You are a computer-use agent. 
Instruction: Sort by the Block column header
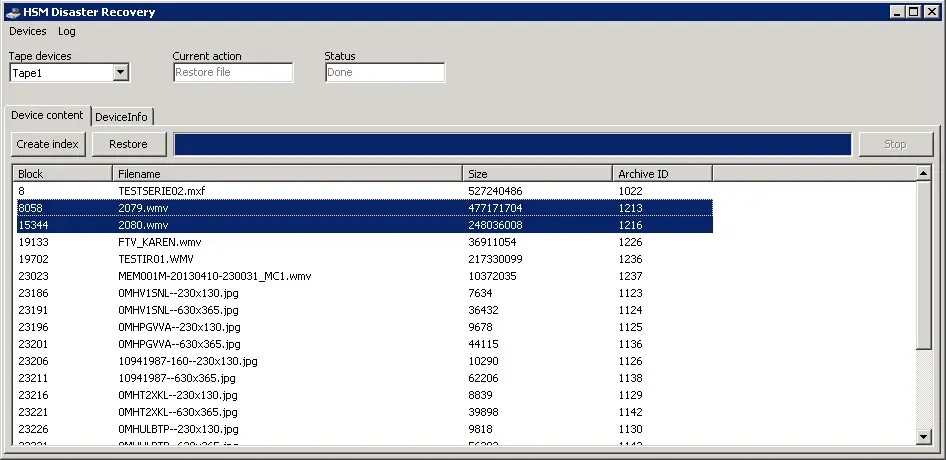[x=62, y=174]
